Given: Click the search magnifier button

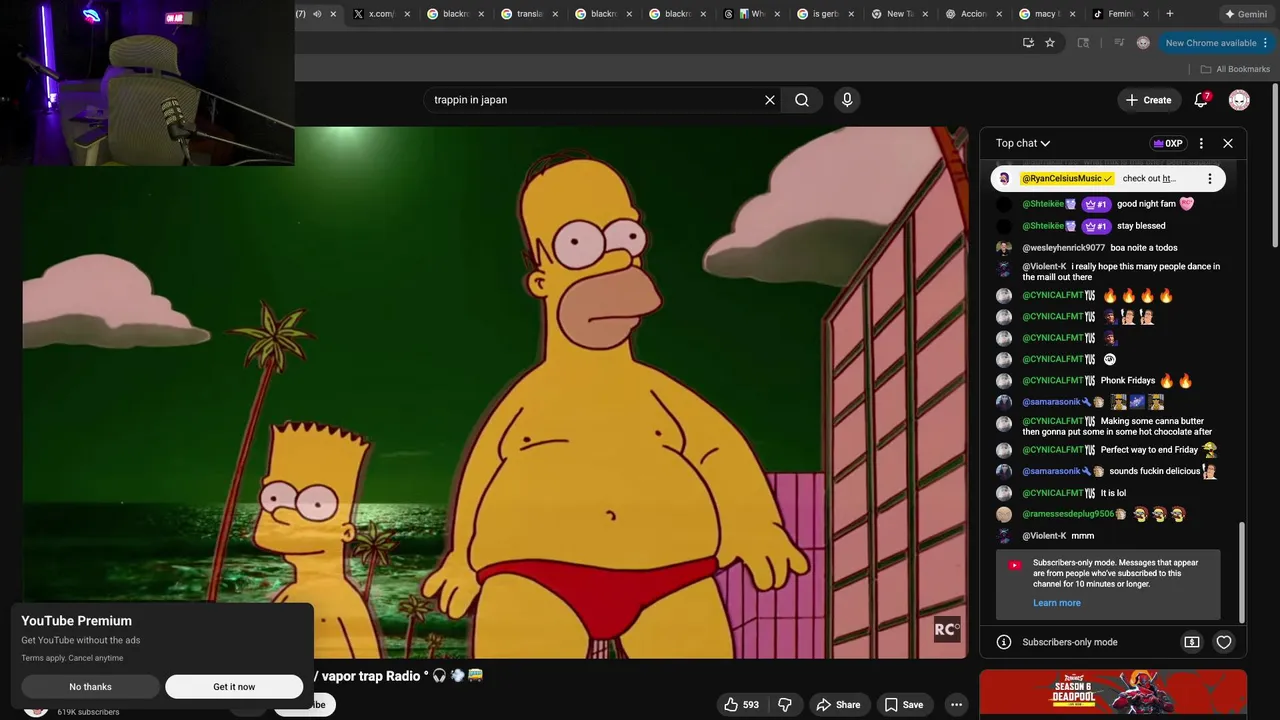Looking at the screenshot, I should point(802,100).
